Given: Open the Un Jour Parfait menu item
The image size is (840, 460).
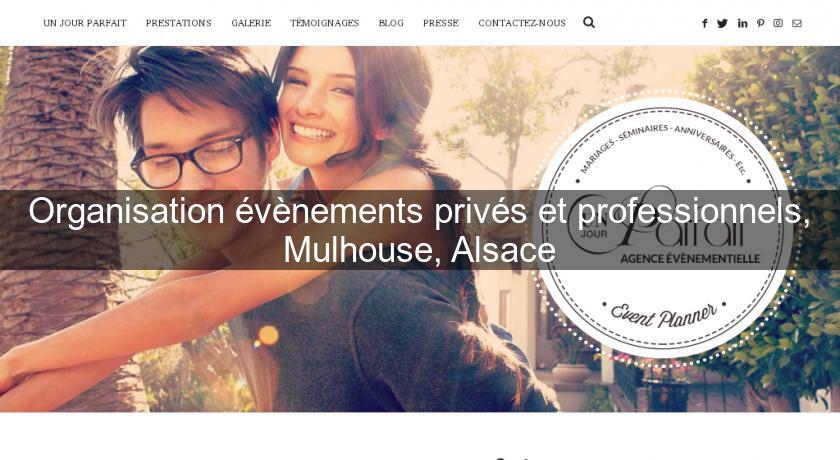Looking at the screenshot, I should pos(85,23).
